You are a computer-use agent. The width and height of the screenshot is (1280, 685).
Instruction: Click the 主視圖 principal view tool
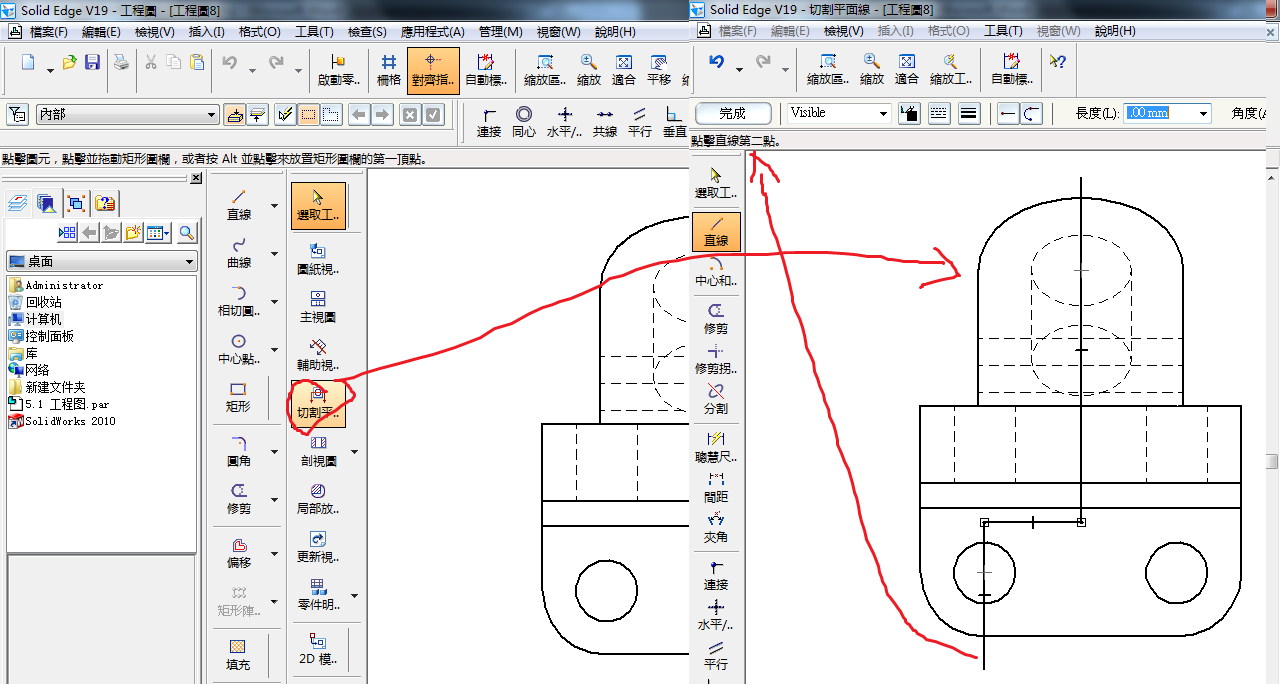coord(318,307)
